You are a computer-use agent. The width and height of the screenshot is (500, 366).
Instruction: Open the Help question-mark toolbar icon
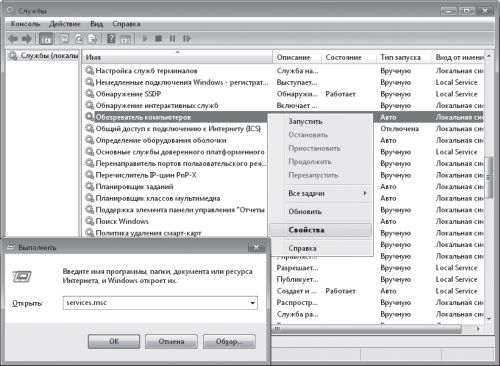pos(111,39)
